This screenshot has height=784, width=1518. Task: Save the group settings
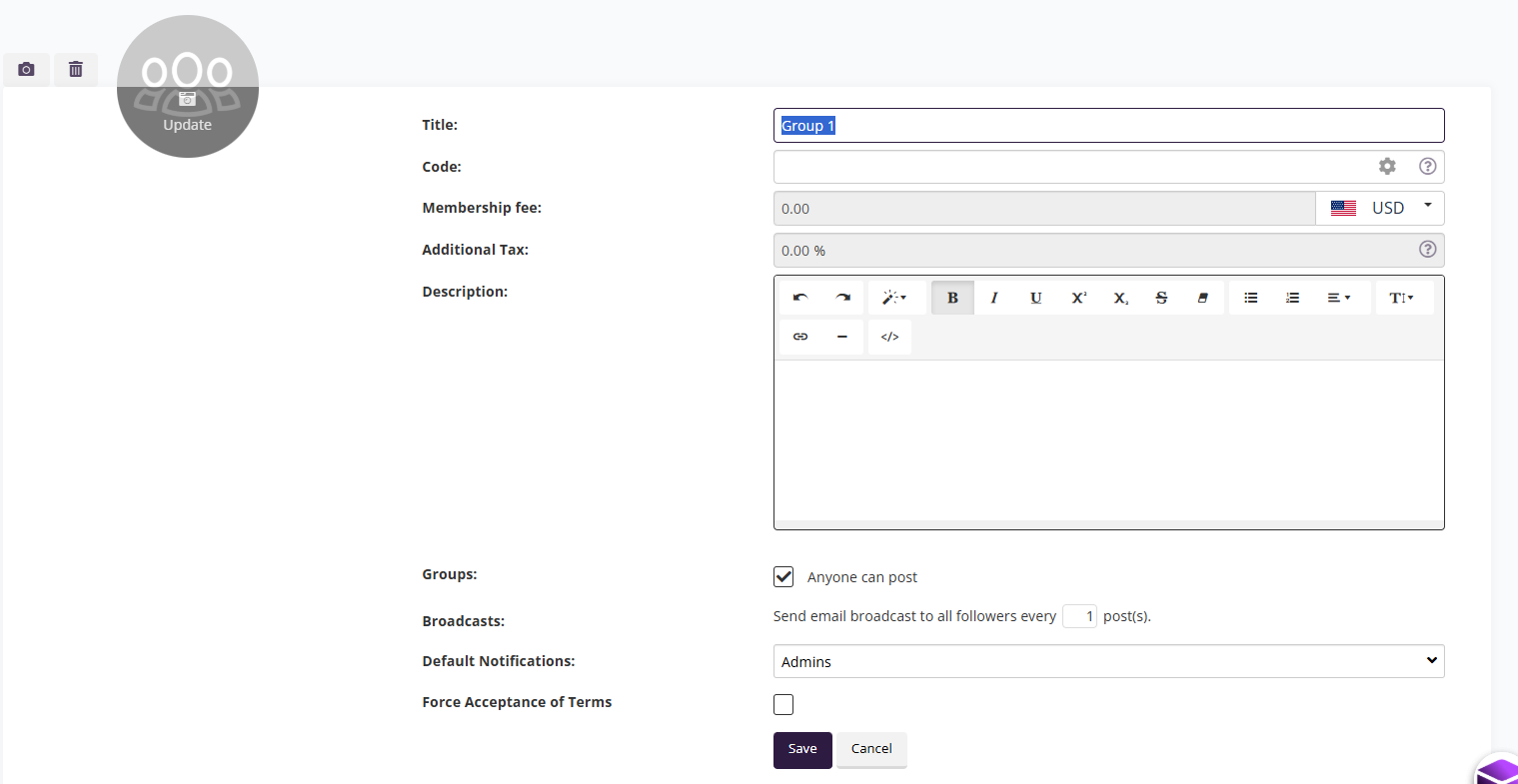point(802,749)
